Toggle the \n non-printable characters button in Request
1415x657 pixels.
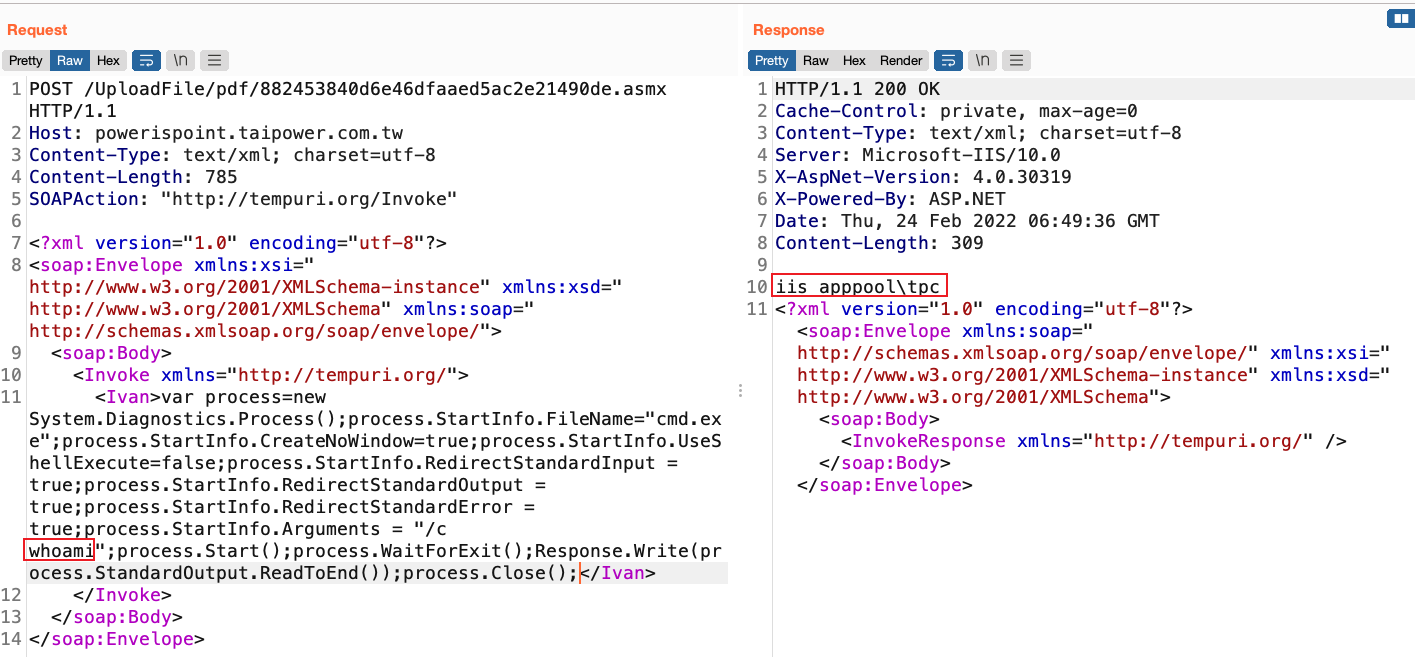[181, 60]
